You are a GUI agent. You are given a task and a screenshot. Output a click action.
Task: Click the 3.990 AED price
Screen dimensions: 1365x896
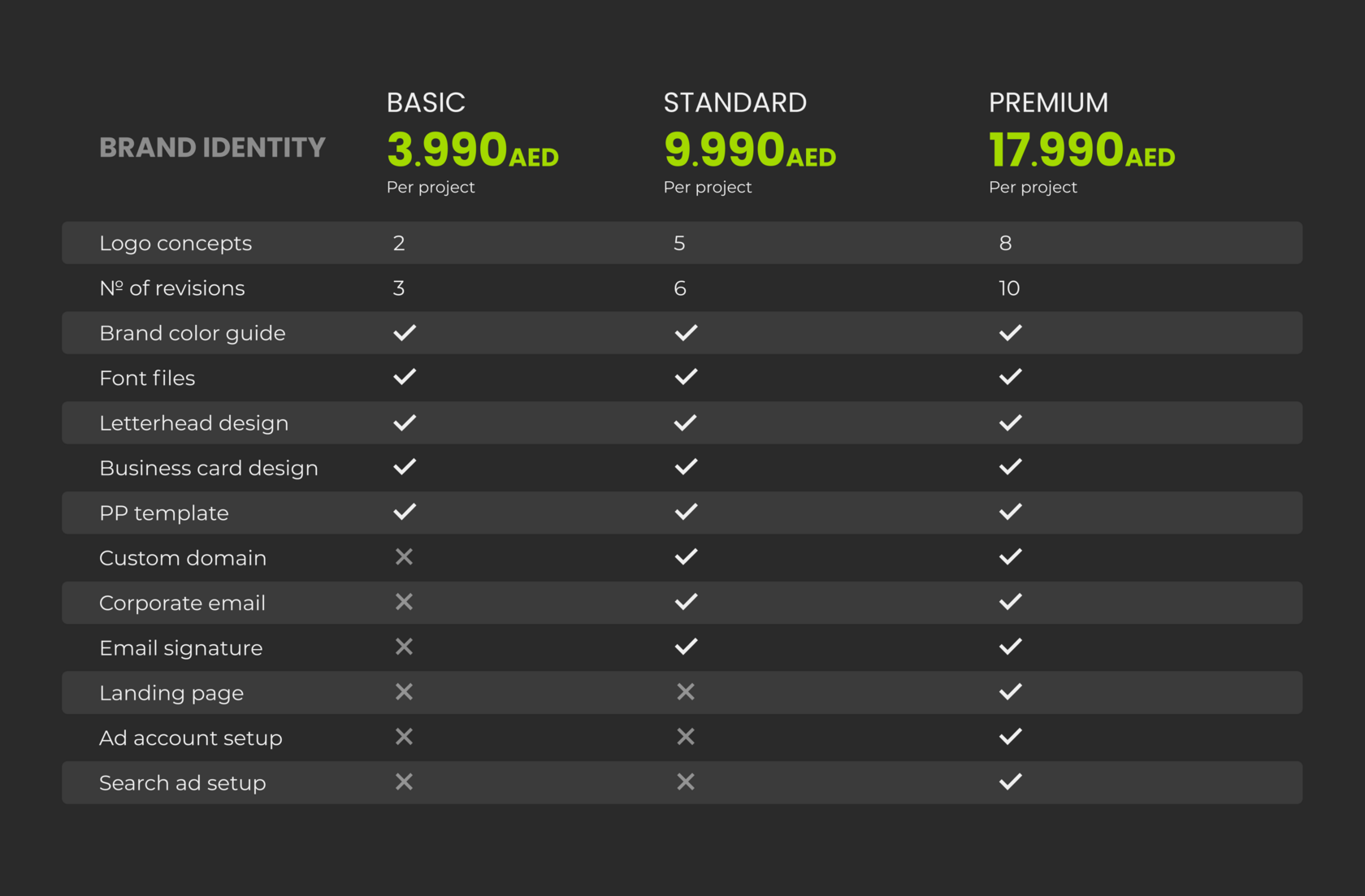click(x=472, y=150)
